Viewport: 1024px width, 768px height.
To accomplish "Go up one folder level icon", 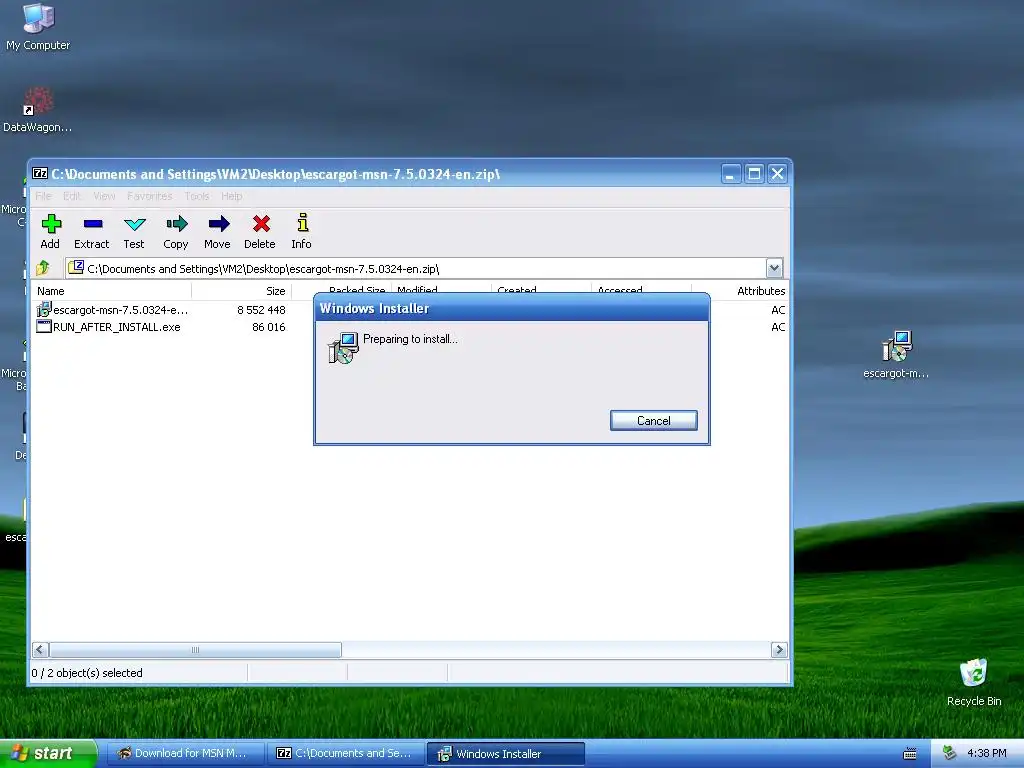I will click(x=43, y=268).
